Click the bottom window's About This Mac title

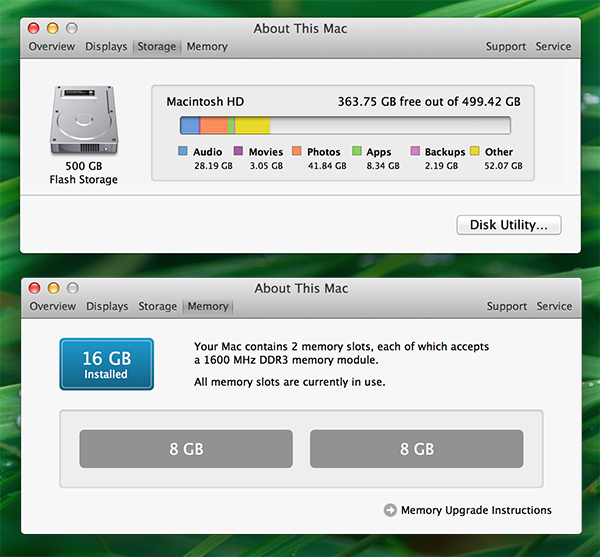click(302, 288)
